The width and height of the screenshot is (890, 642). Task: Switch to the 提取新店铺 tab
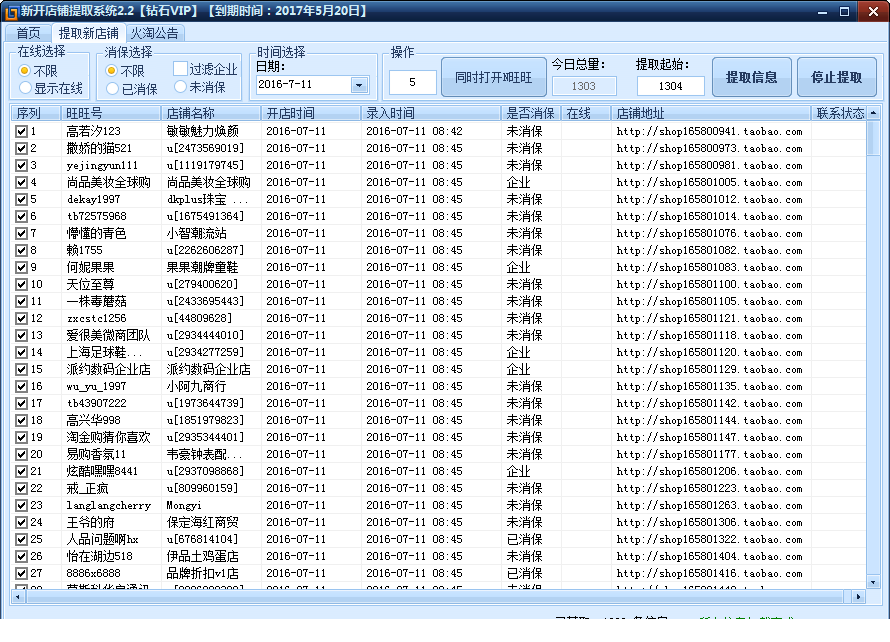point(89,33)
